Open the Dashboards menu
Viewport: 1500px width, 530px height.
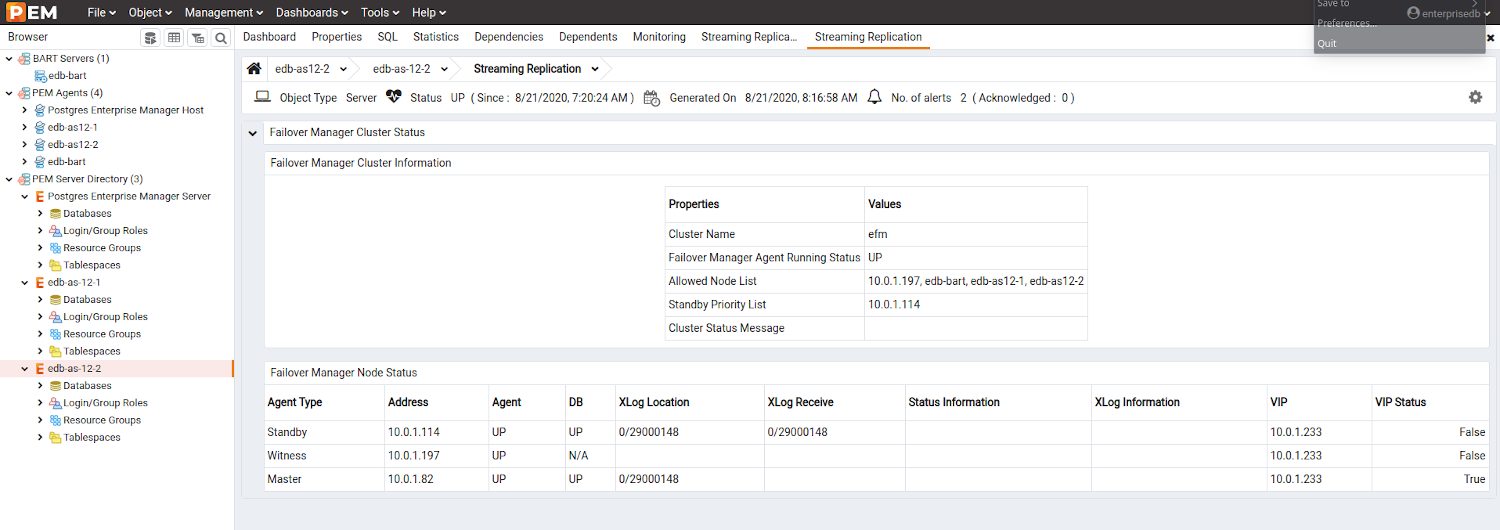[312, 12]
